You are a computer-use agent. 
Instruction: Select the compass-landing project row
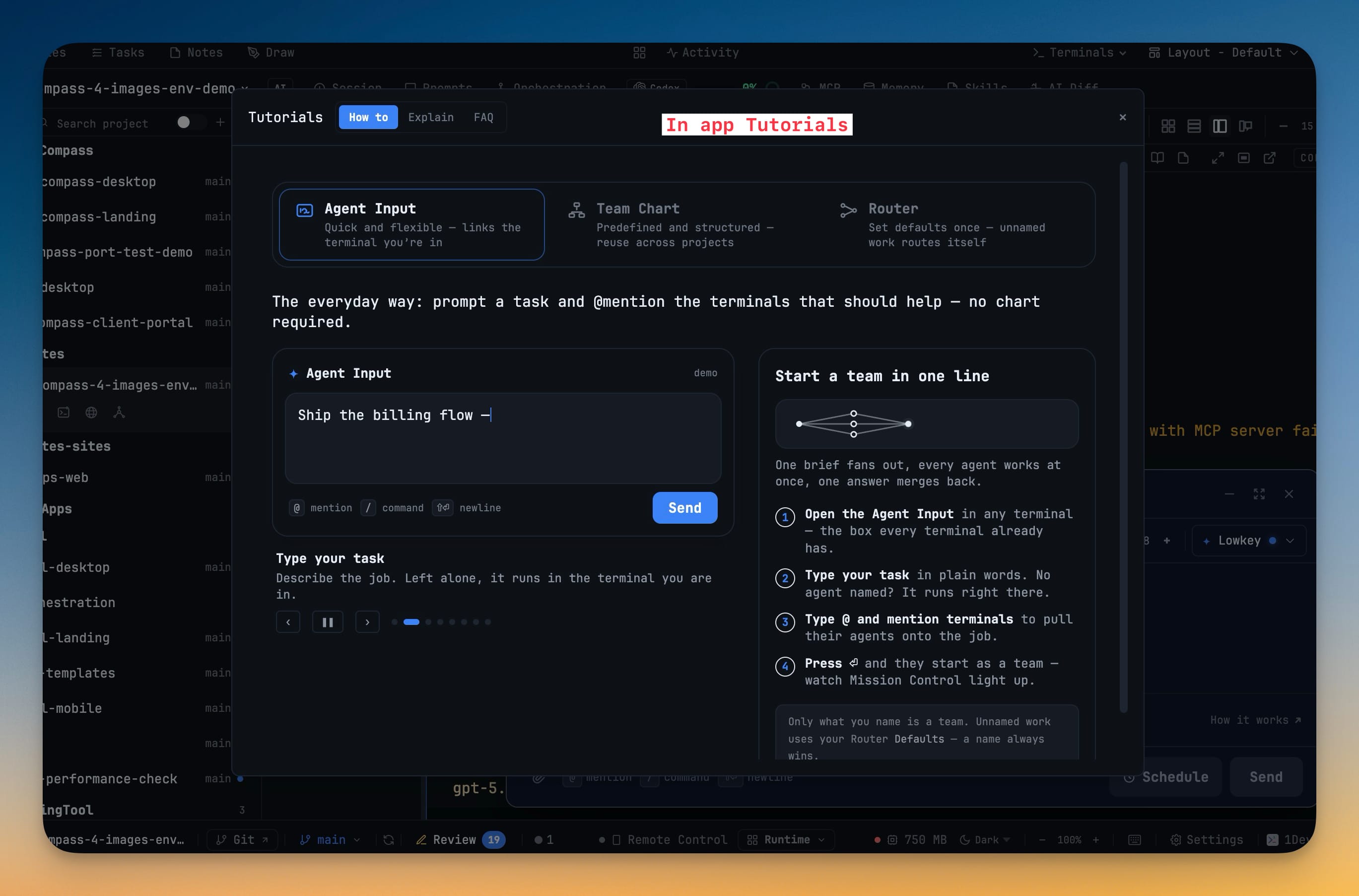(x=137, y=217)
